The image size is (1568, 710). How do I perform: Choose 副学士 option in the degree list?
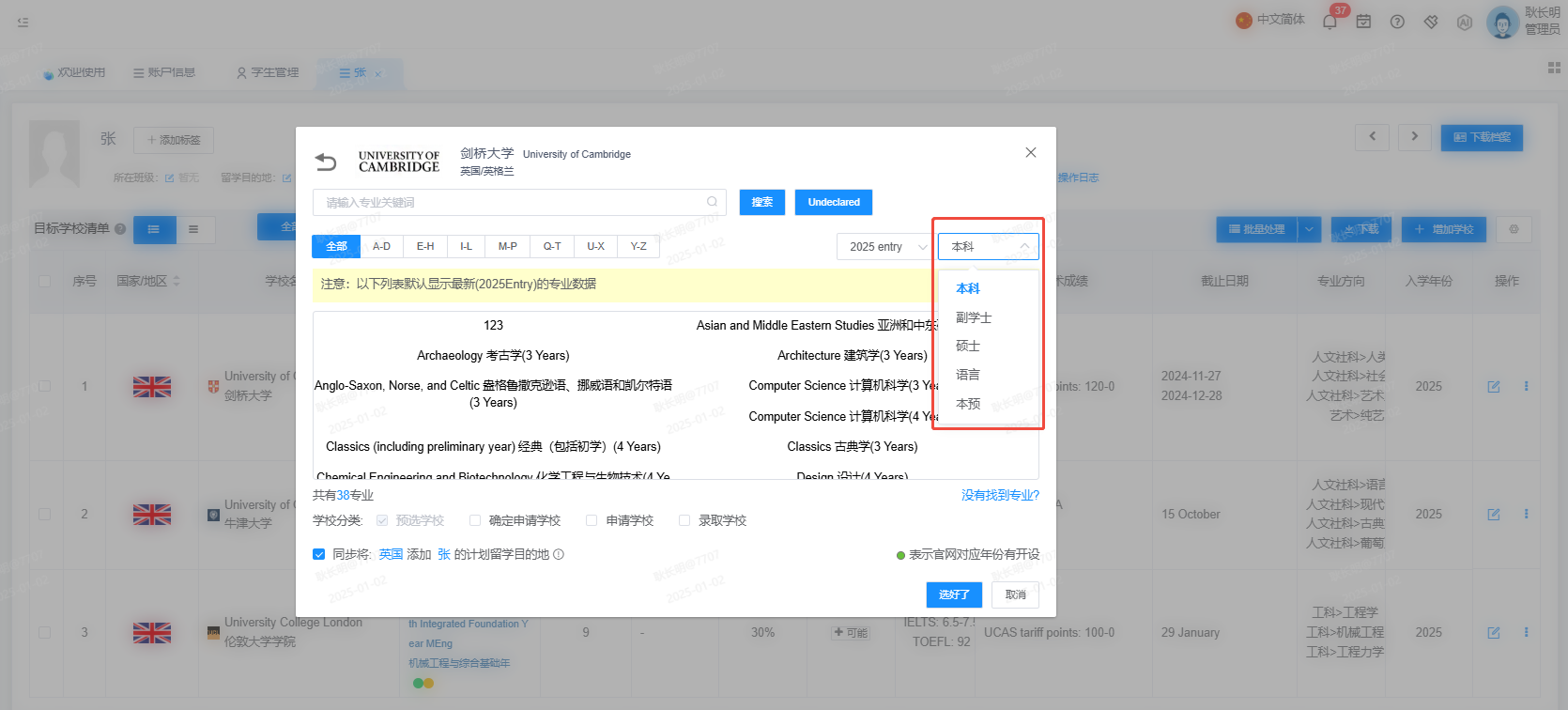[x=974, y=317]
